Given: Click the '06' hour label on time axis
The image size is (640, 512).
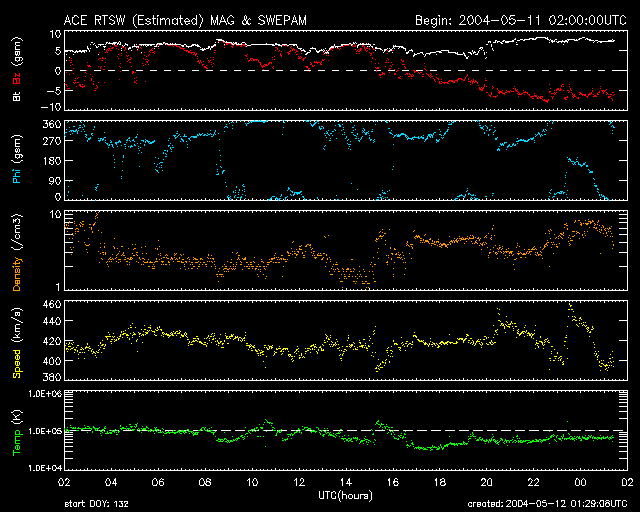Looking at the screenshot, I should [158, 482].
